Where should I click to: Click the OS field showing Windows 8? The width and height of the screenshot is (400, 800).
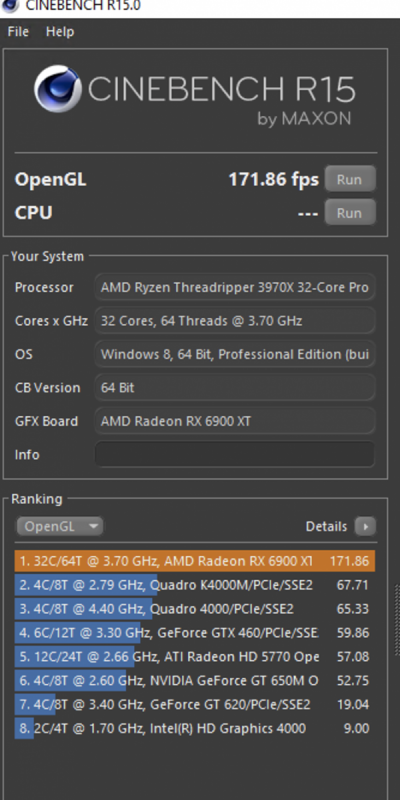click(x=235, y=354)
